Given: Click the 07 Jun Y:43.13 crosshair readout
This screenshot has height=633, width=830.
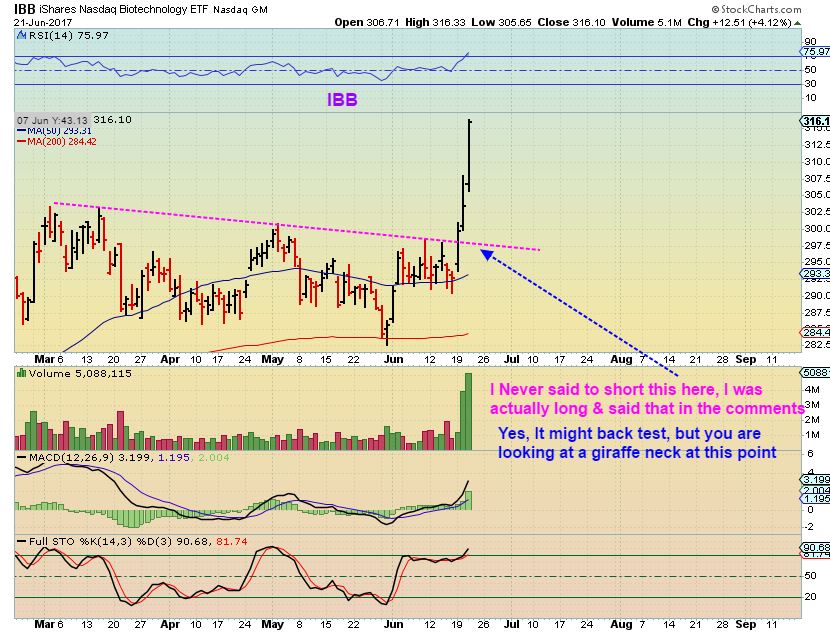Looking at the screenshot, I should tap(52, 120).
